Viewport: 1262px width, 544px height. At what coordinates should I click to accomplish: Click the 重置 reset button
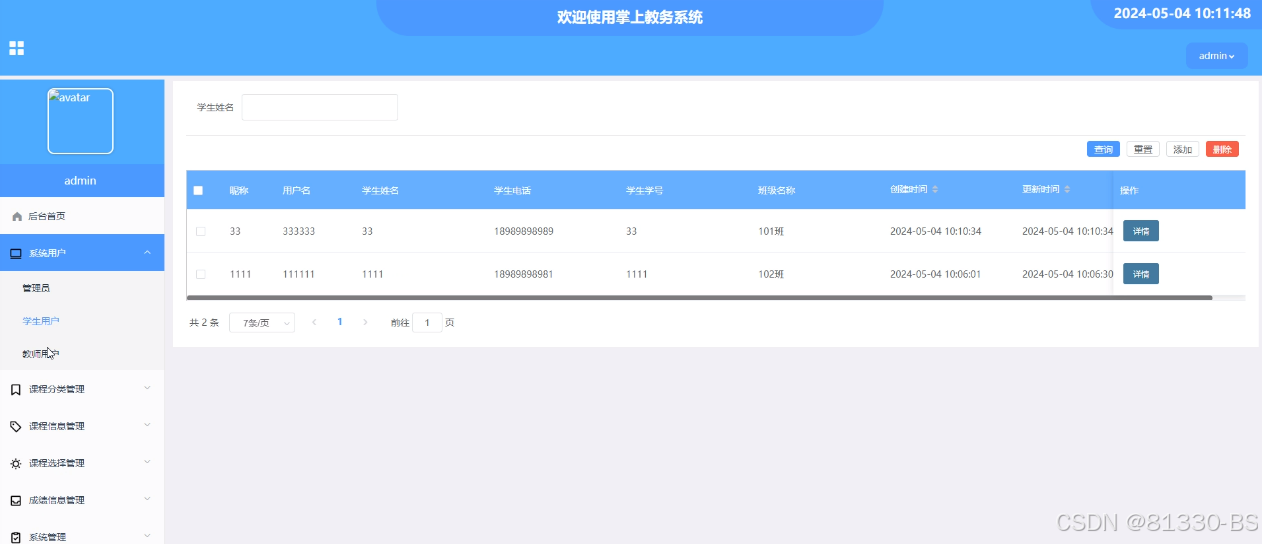(x=1143, y=149)
